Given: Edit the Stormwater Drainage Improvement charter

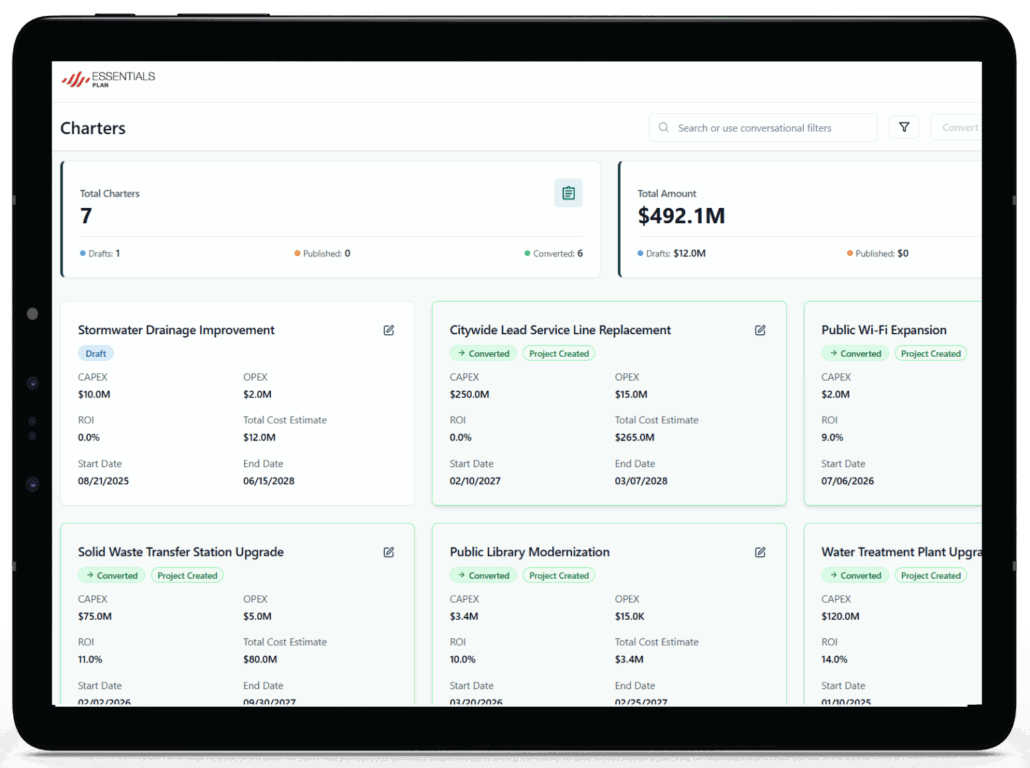Looking at the screenshot, I should 389,330.
